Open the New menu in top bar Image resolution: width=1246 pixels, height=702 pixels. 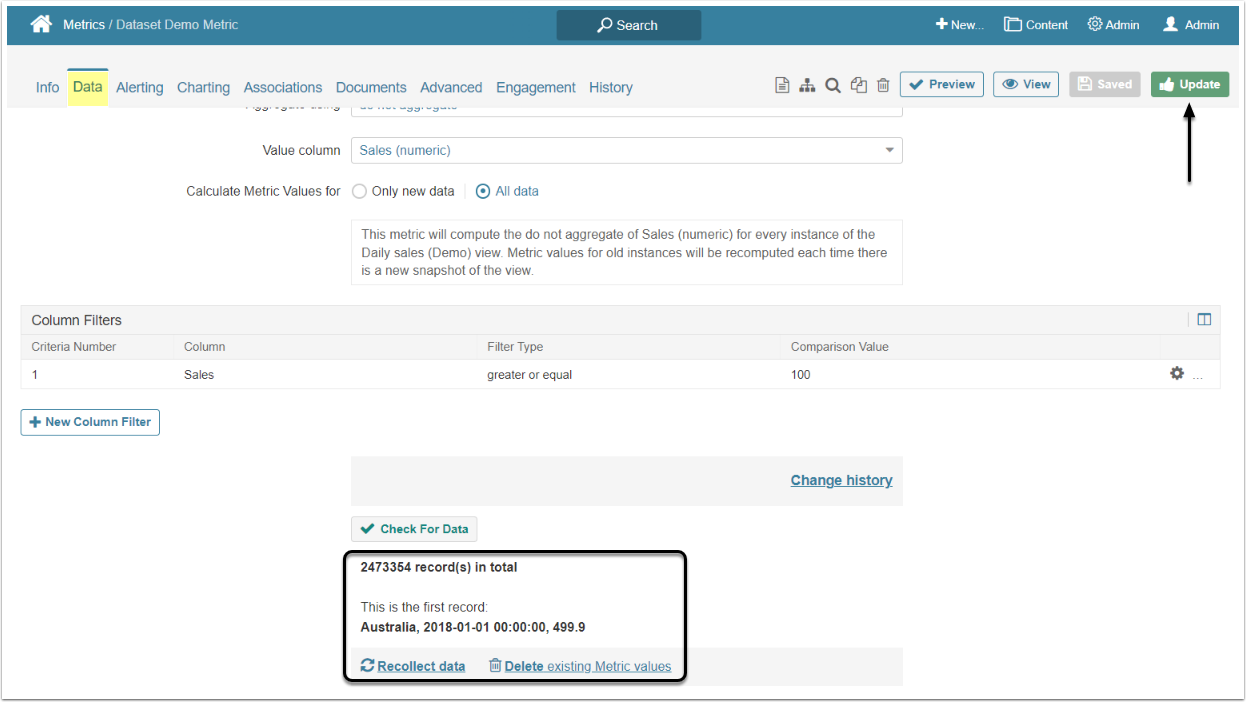click(959, 25)
